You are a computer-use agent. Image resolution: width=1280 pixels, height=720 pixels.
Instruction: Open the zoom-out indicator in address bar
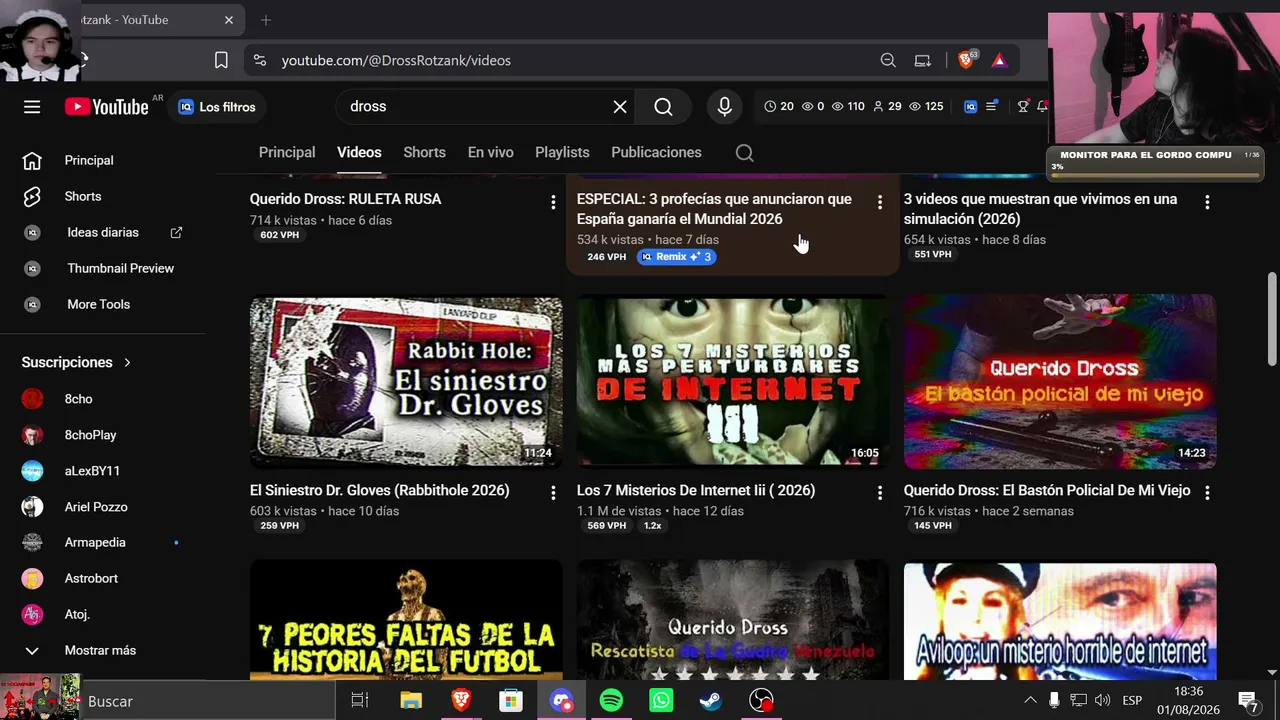pos(888,60)
